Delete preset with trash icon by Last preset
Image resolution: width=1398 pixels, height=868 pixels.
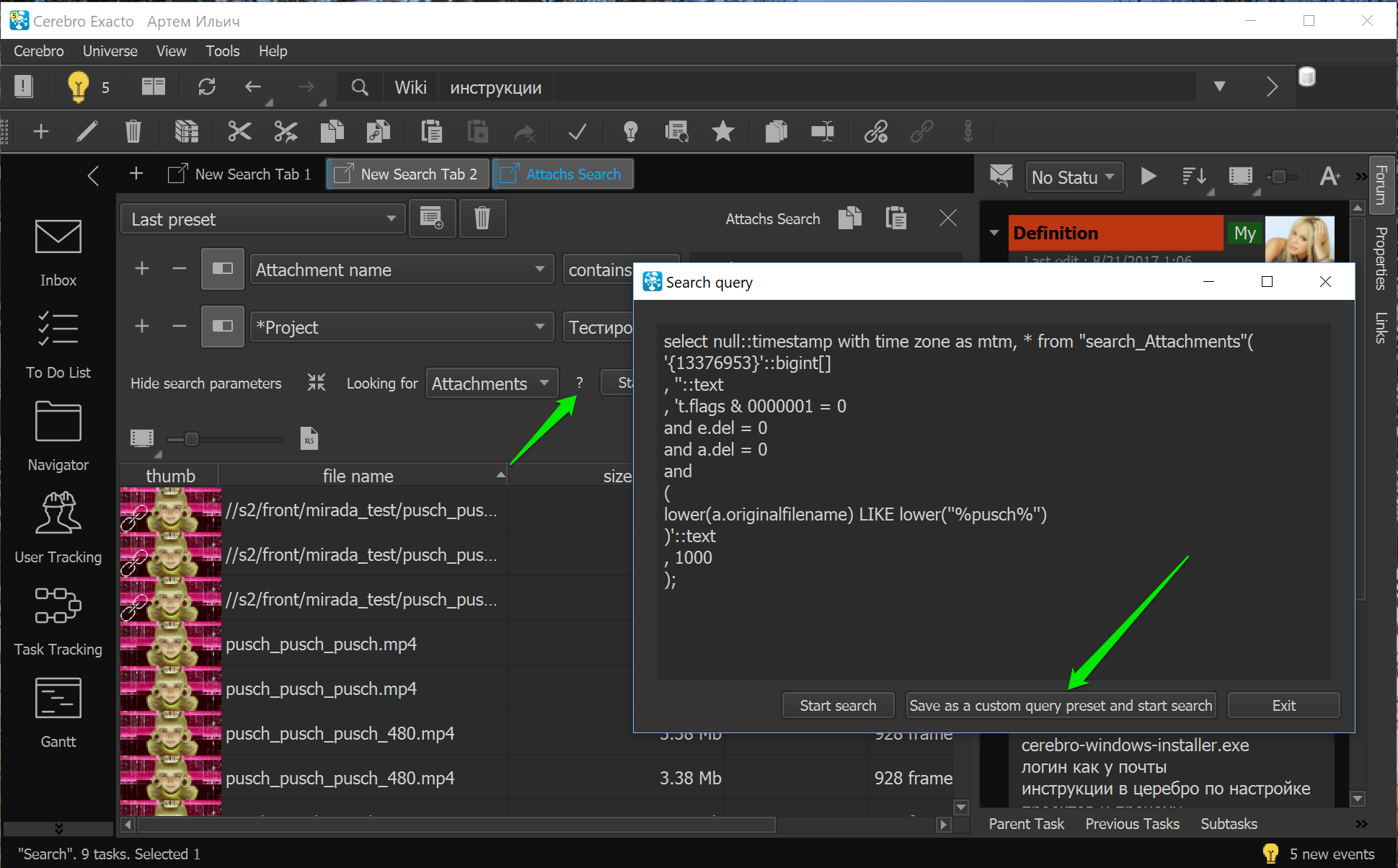click(x=482, y=218)
